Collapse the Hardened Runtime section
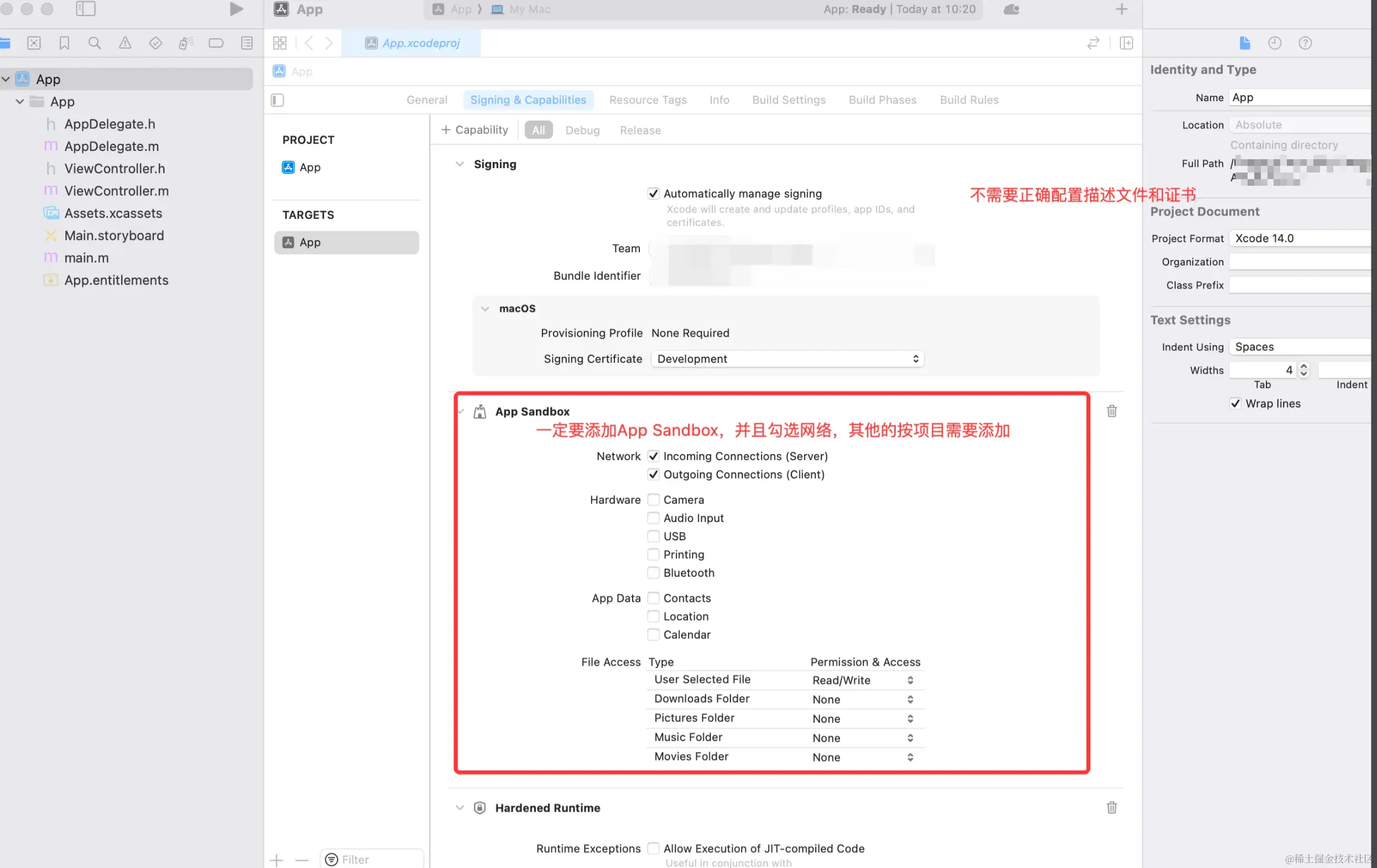 459,807
